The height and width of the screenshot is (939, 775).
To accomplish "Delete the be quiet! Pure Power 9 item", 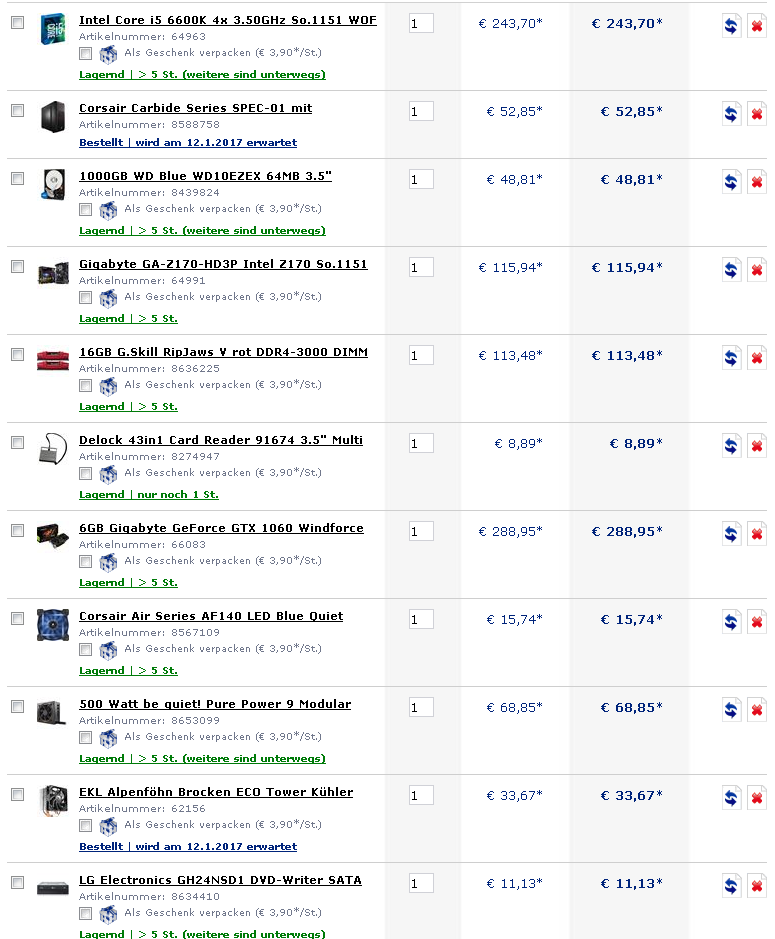I will tap(757, 710).
